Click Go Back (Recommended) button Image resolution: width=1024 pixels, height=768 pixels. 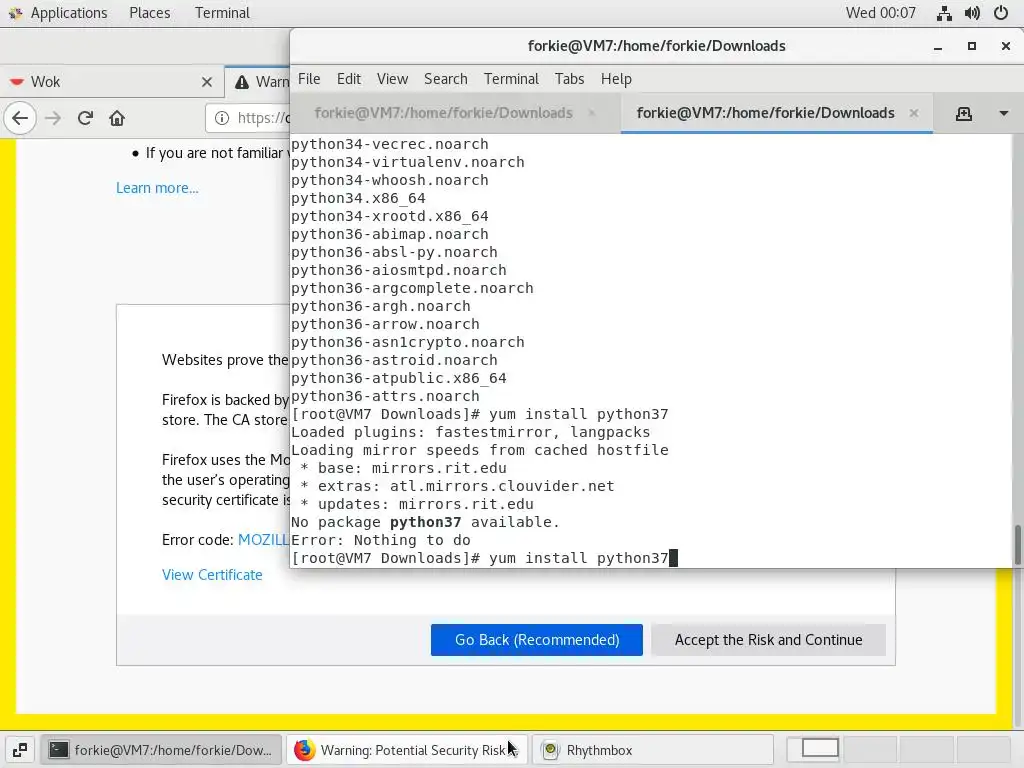coord(537,640)
